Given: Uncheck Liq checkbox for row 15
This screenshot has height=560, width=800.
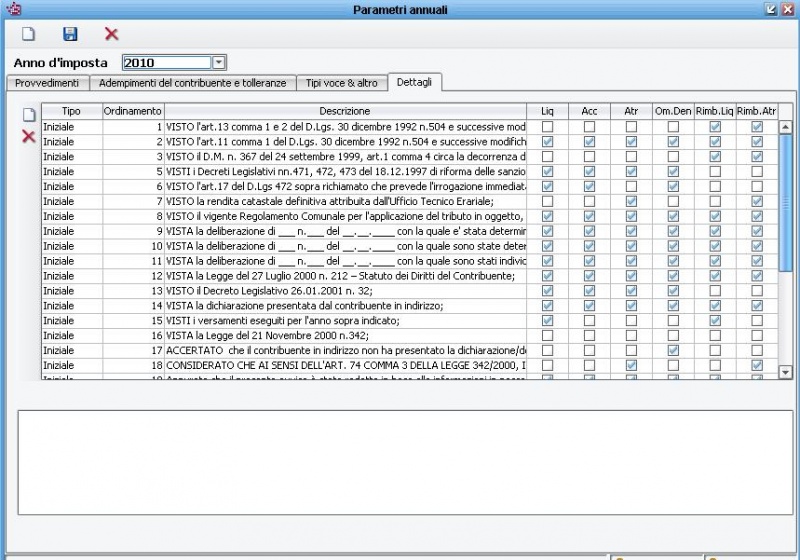Looking at the screenshot, I should pos(547,320).
